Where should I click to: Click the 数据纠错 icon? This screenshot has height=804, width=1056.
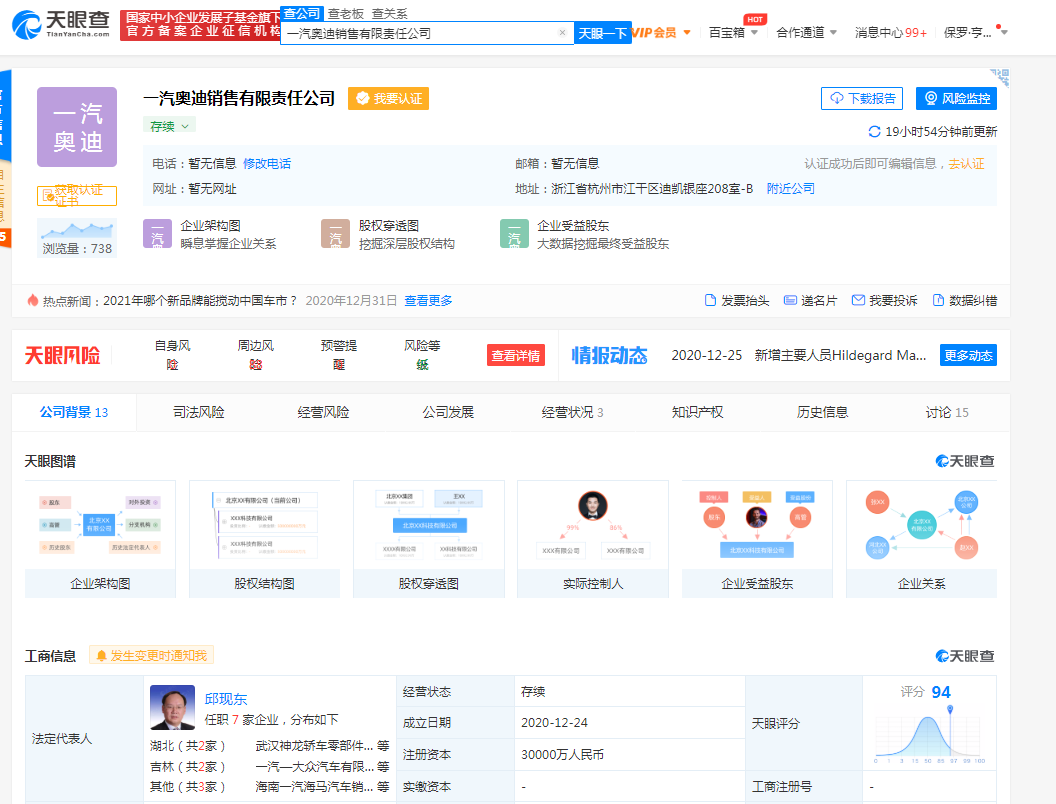pos(938,300)
